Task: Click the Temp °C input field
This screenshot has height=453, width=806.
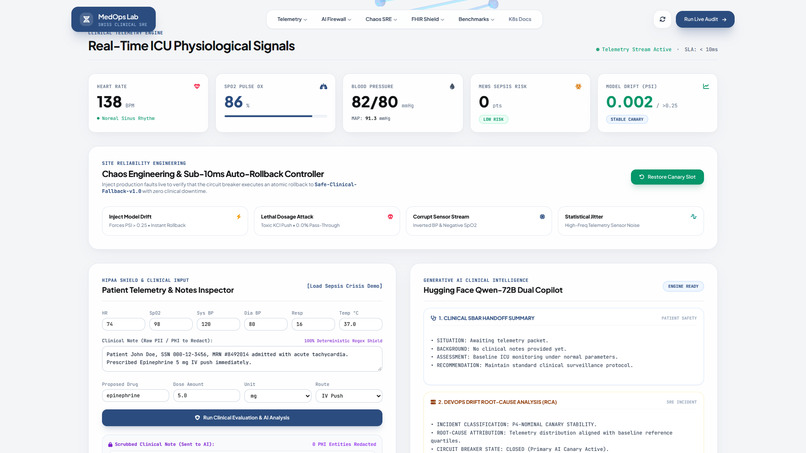Action: point(360,324)
